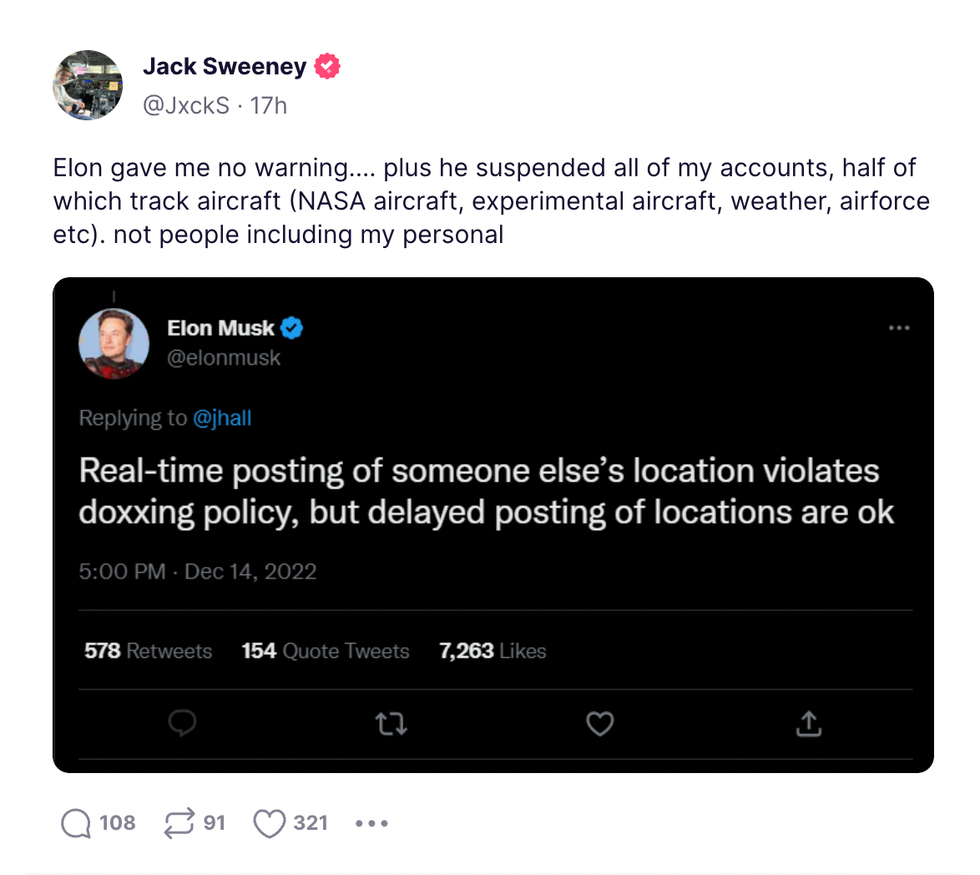
Task: Open the embedded tweet's three-dot menu
Action: click(x=899, y=328)
